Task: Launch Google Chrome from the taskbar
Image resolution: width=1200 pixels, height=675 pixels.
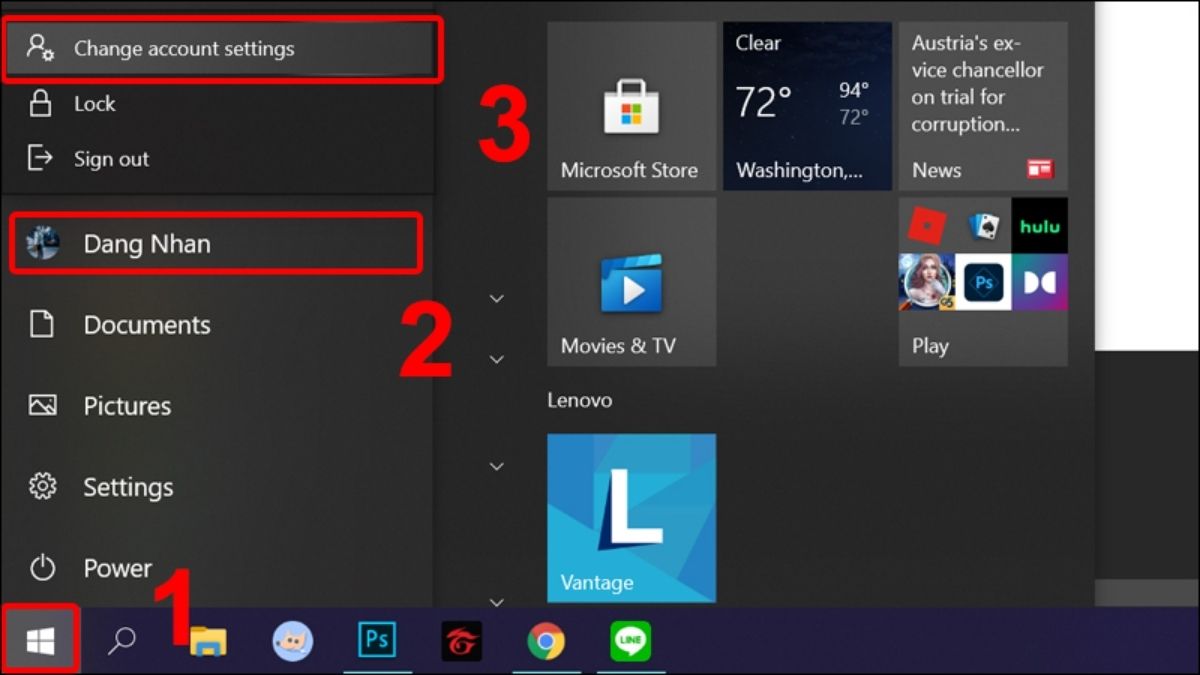Action: point(547,641)
